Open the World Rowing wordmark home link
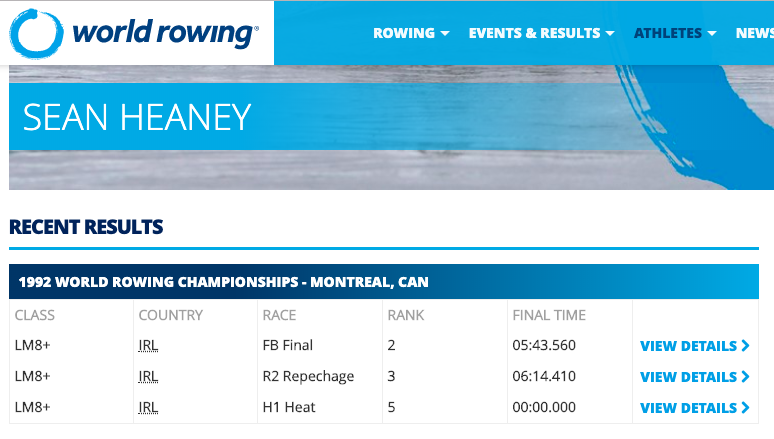This screenshot has height=439, width=774. [x=165, y=33]
